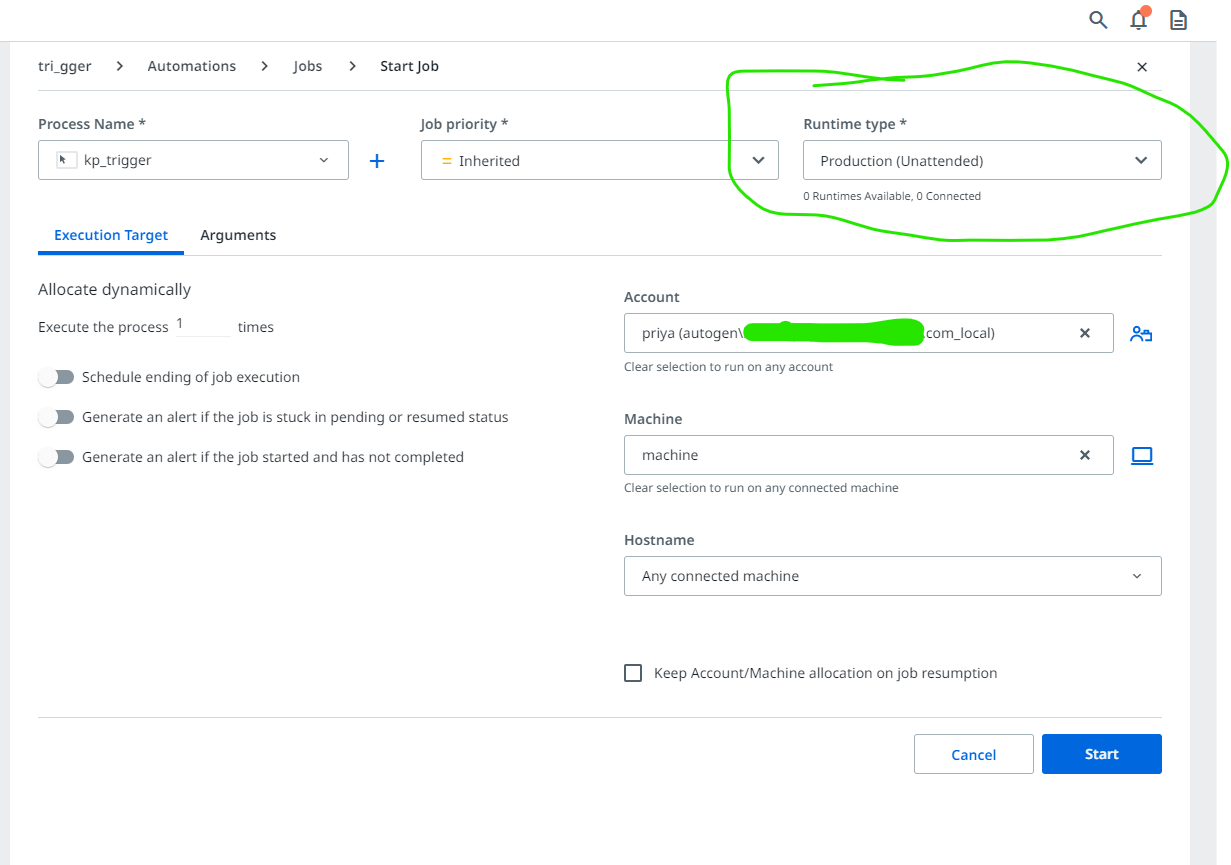The width and height of the screenshot is (1231, 865).
Task: Open the document icon in header
Action: tap(1179, 20)
